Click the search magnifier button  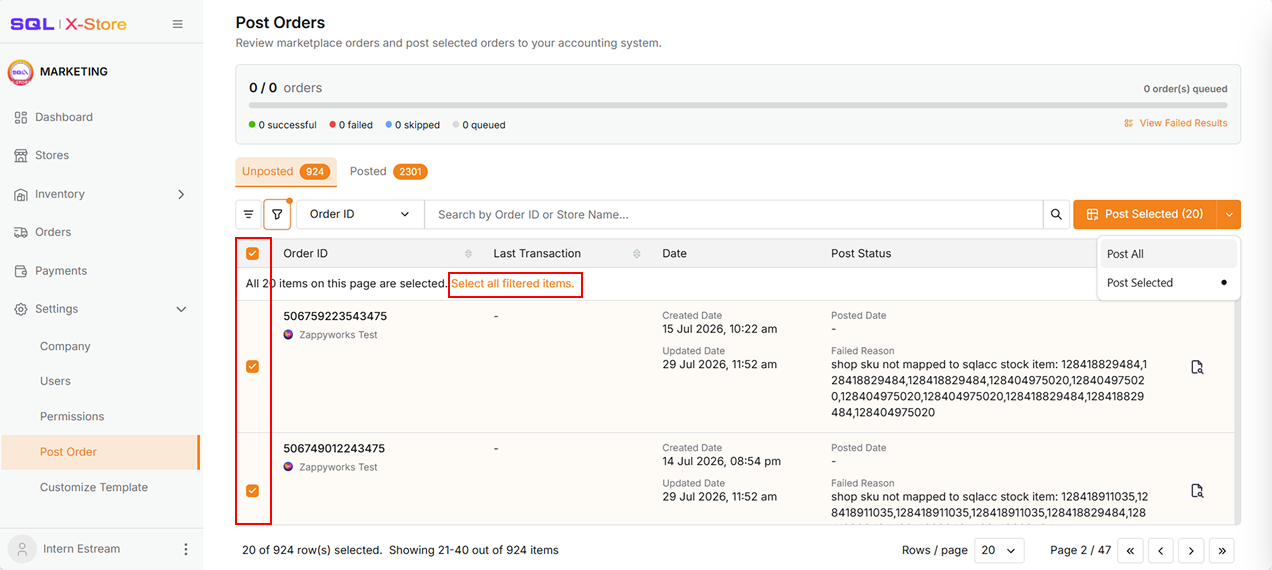click(1056, 214)
